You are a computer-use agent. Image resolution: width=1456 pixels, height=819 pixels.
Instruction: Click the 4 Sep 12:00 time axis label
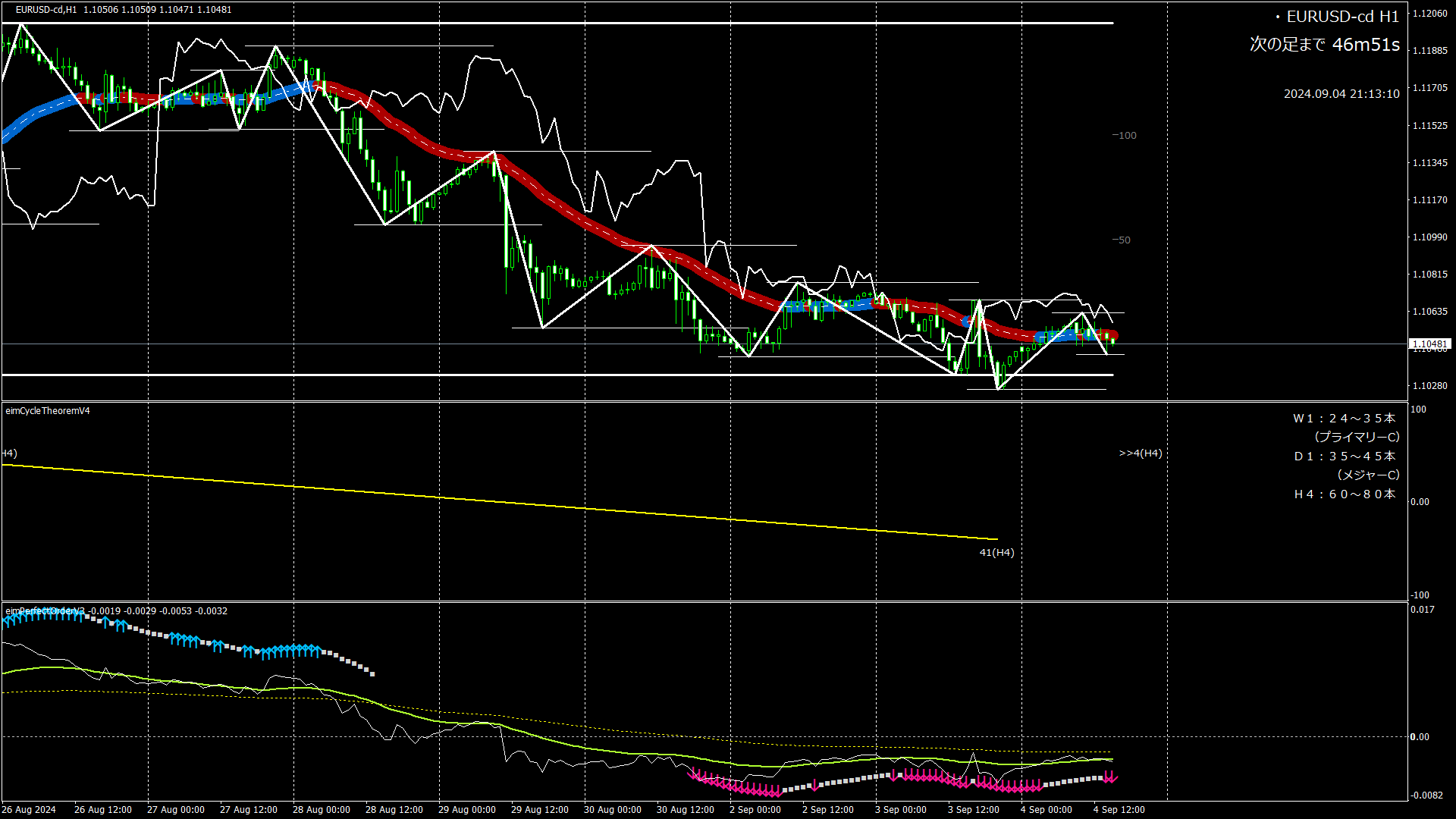point(1119,810)
